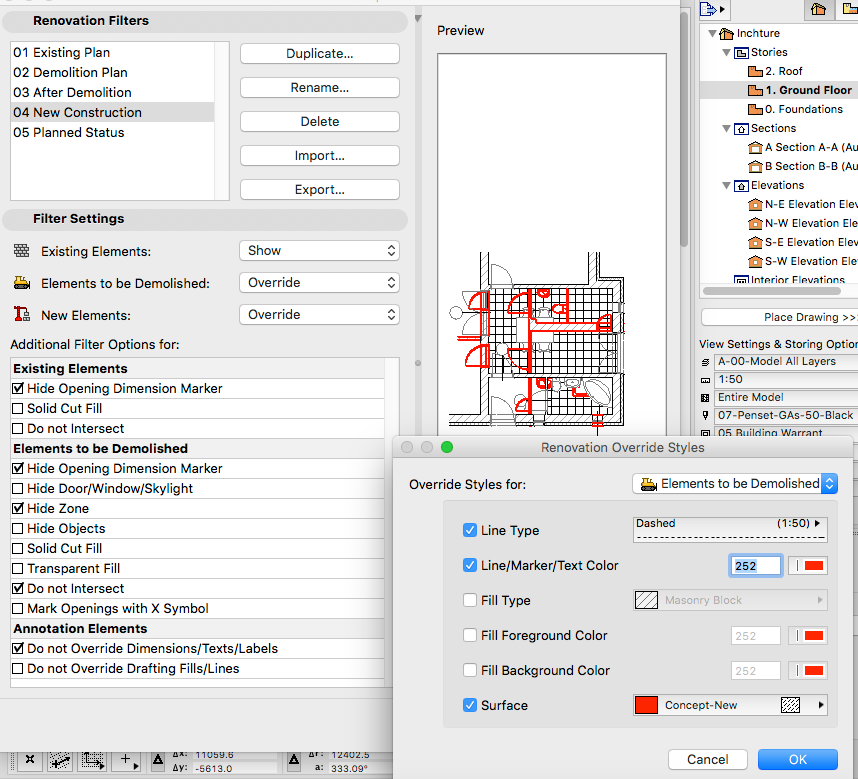Click the Existing Elements status icon

pos(21,251)
